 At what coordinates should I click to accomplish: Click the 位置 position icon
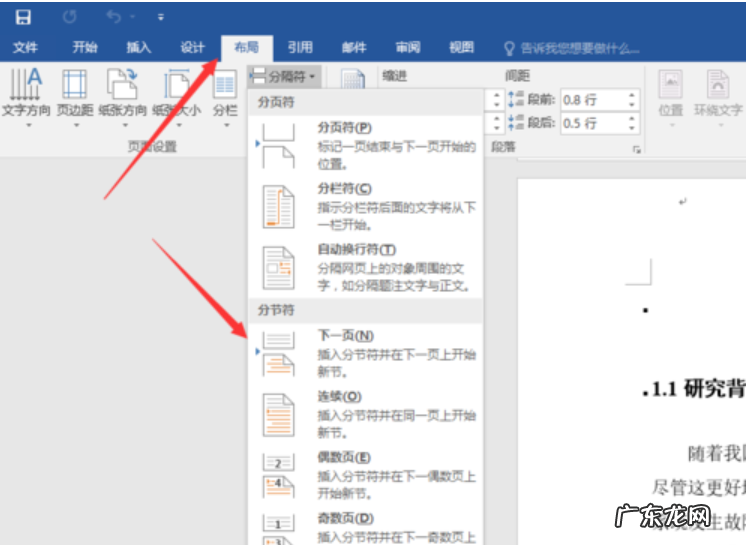tap(671, 85)
